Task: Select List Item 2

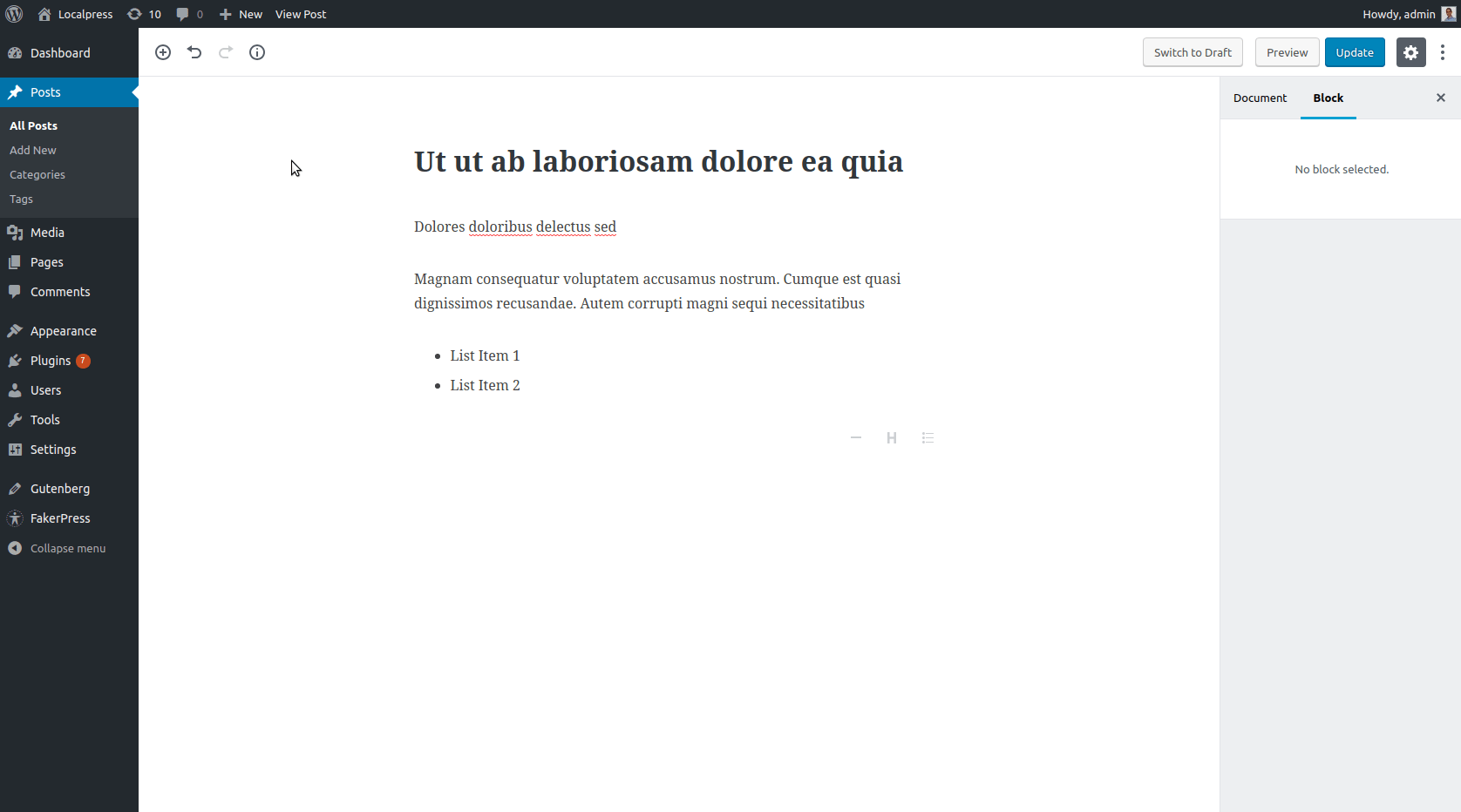Action: 485,385
